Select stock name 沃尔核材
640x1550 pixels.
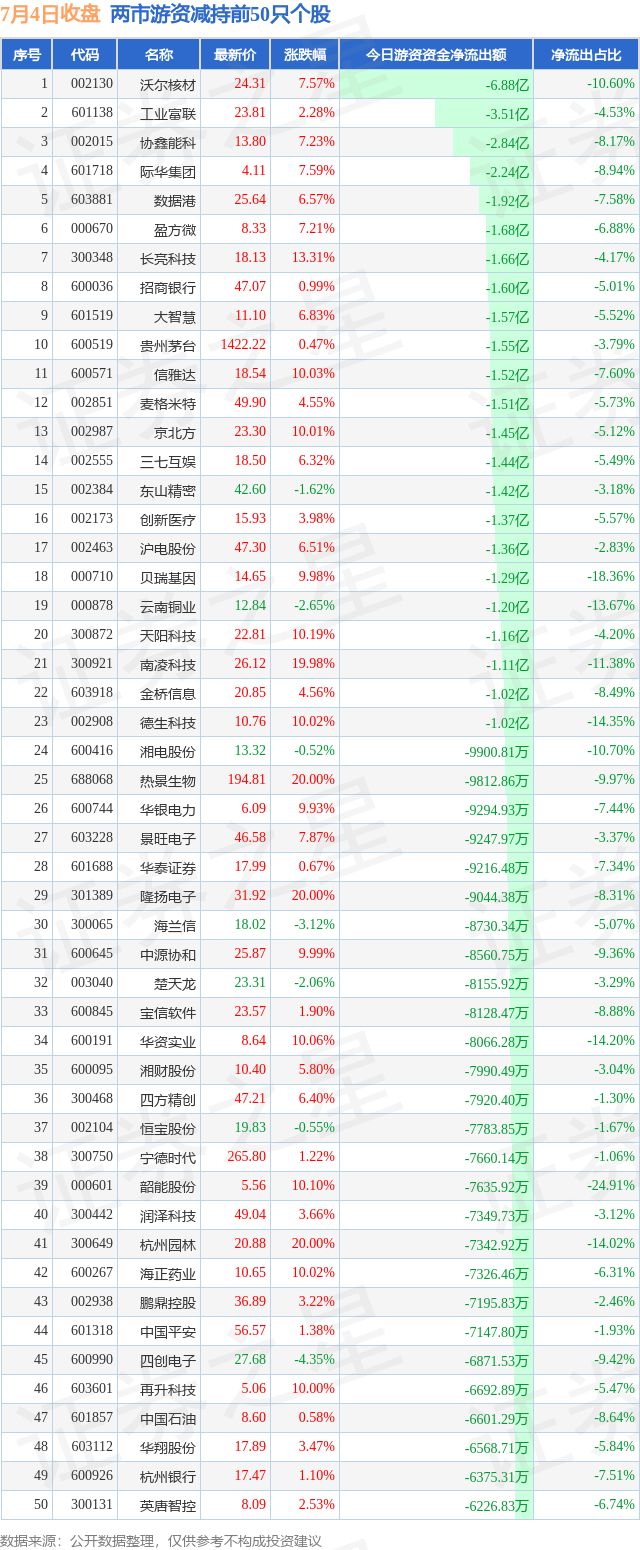click(x=168, y=84)
